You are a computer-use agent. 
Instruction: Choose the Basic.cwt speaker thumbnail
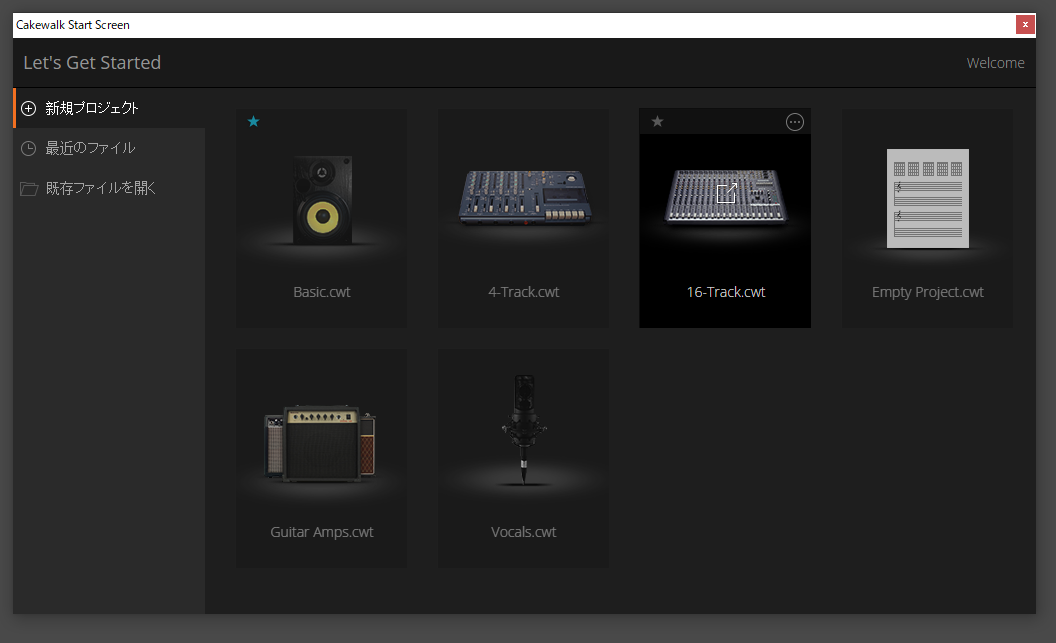(322, 200)
